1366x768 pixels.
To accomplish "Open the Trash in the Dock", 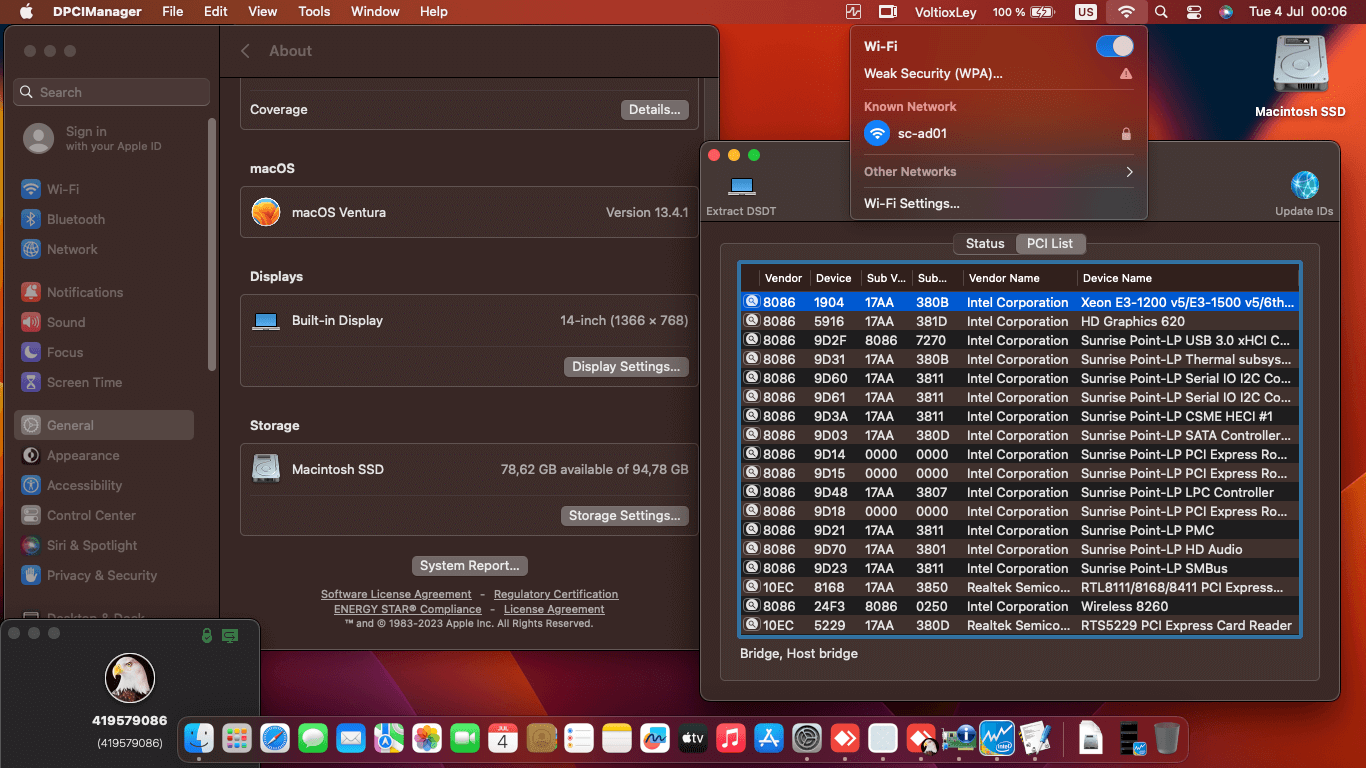I will (x=1167, y=739).
